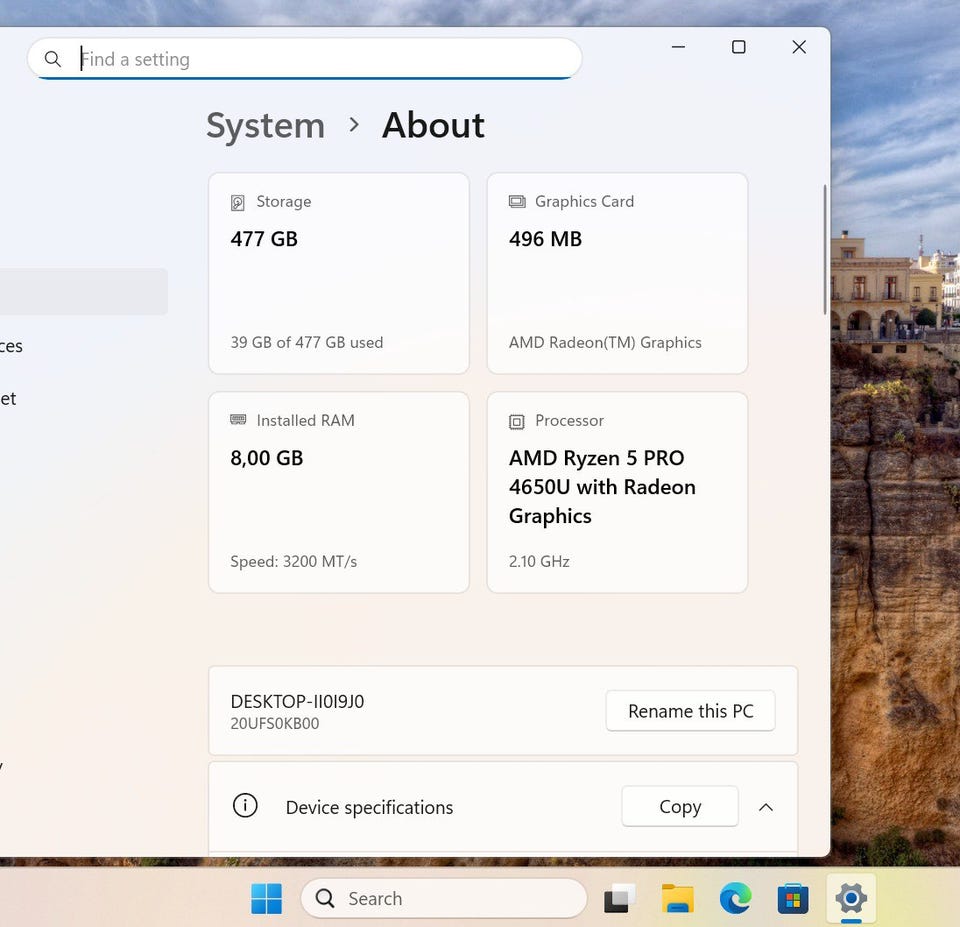This screenshot has height=927, width=960.
Task: Minimize the Settings window
Action: tap(678, 47)
